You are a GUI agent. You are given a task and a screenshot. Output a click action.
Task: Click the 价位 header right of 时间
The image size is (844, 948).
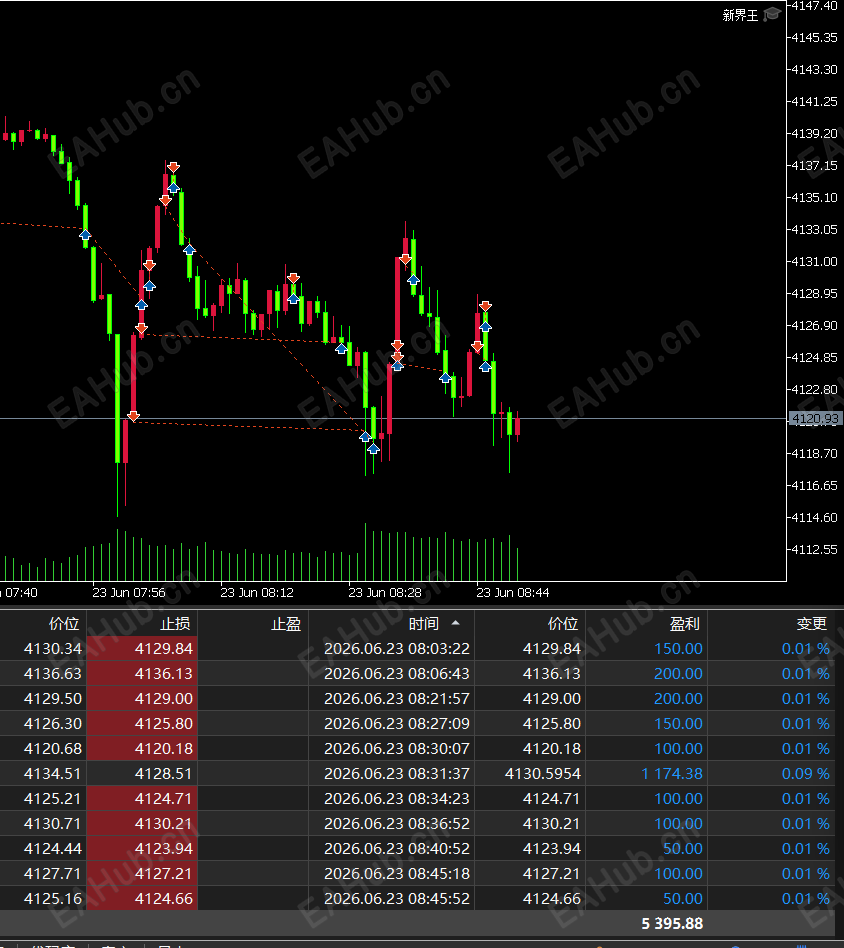530,623
